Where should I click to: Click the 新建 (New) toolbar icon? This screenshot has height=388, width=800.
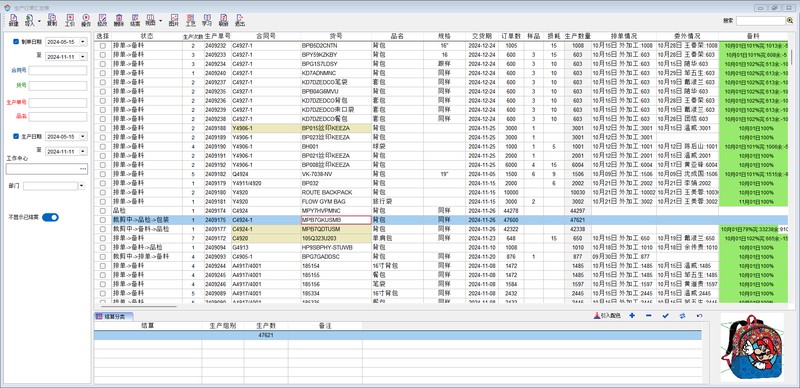pos(14,20)
